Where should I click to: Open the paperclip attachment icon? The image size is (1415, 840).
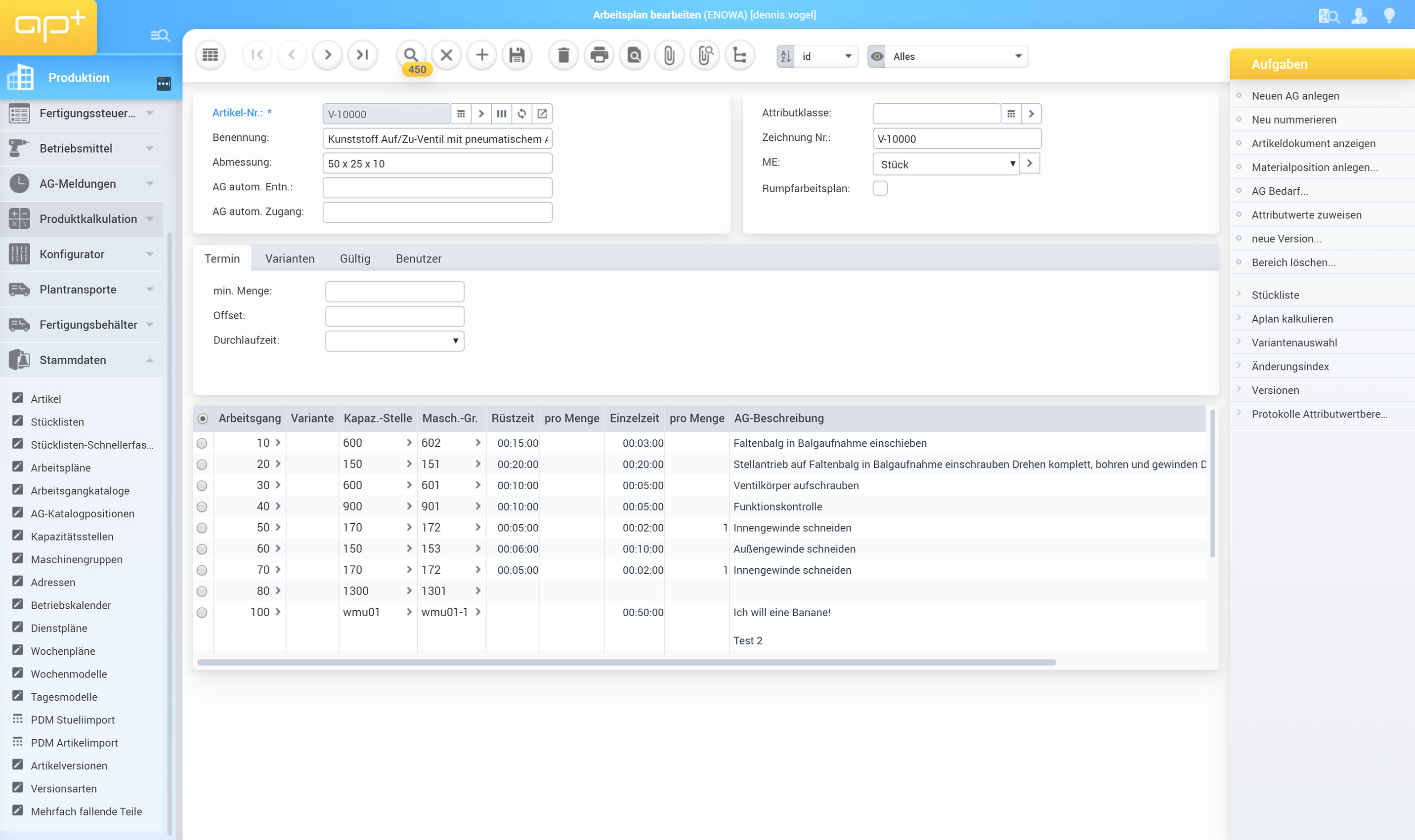pyautogui.click(x=669, y=55)
